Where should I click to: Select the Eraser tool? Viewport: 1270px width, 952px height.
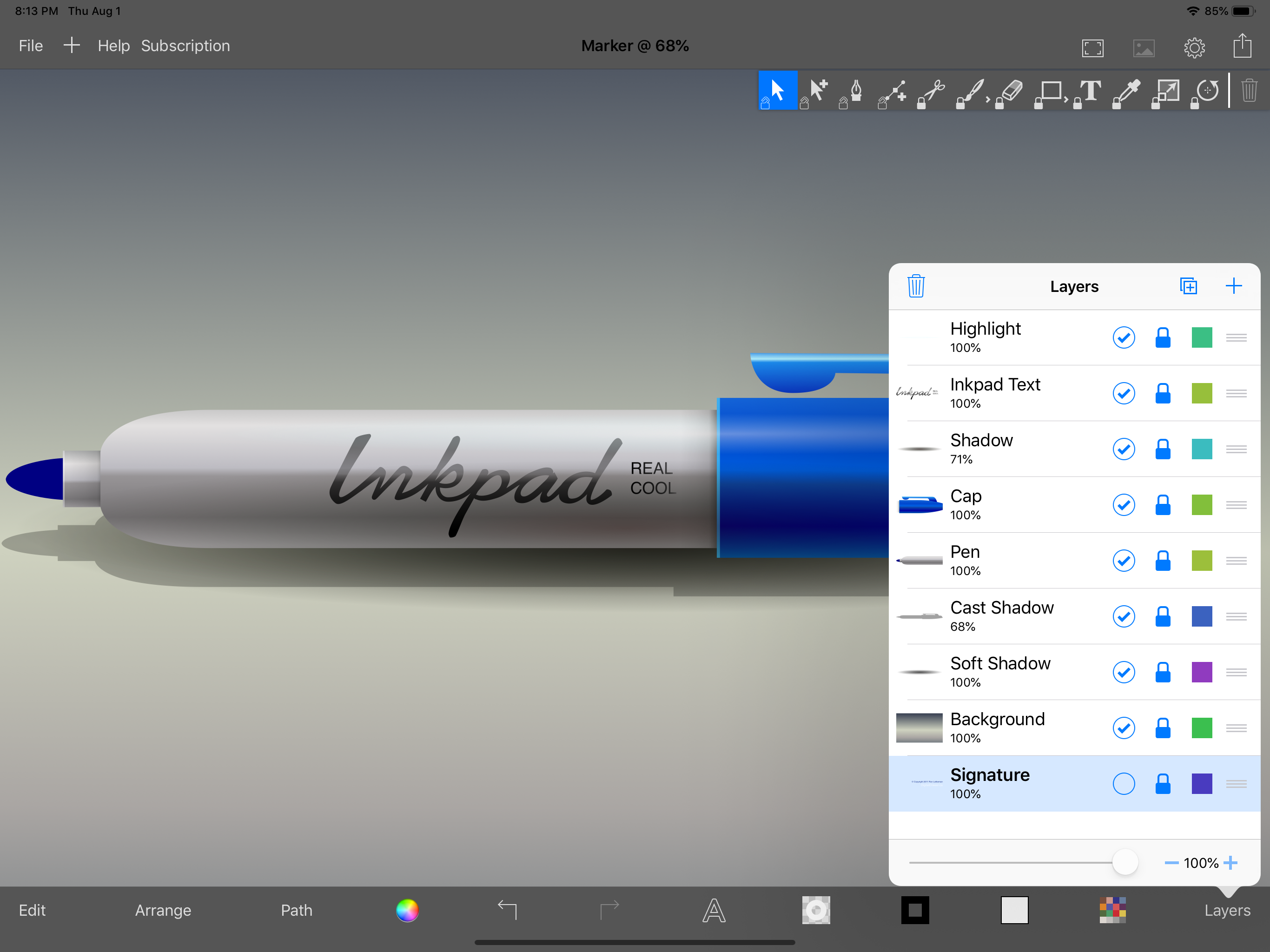pyautogui.click(x=1012, y=91)
